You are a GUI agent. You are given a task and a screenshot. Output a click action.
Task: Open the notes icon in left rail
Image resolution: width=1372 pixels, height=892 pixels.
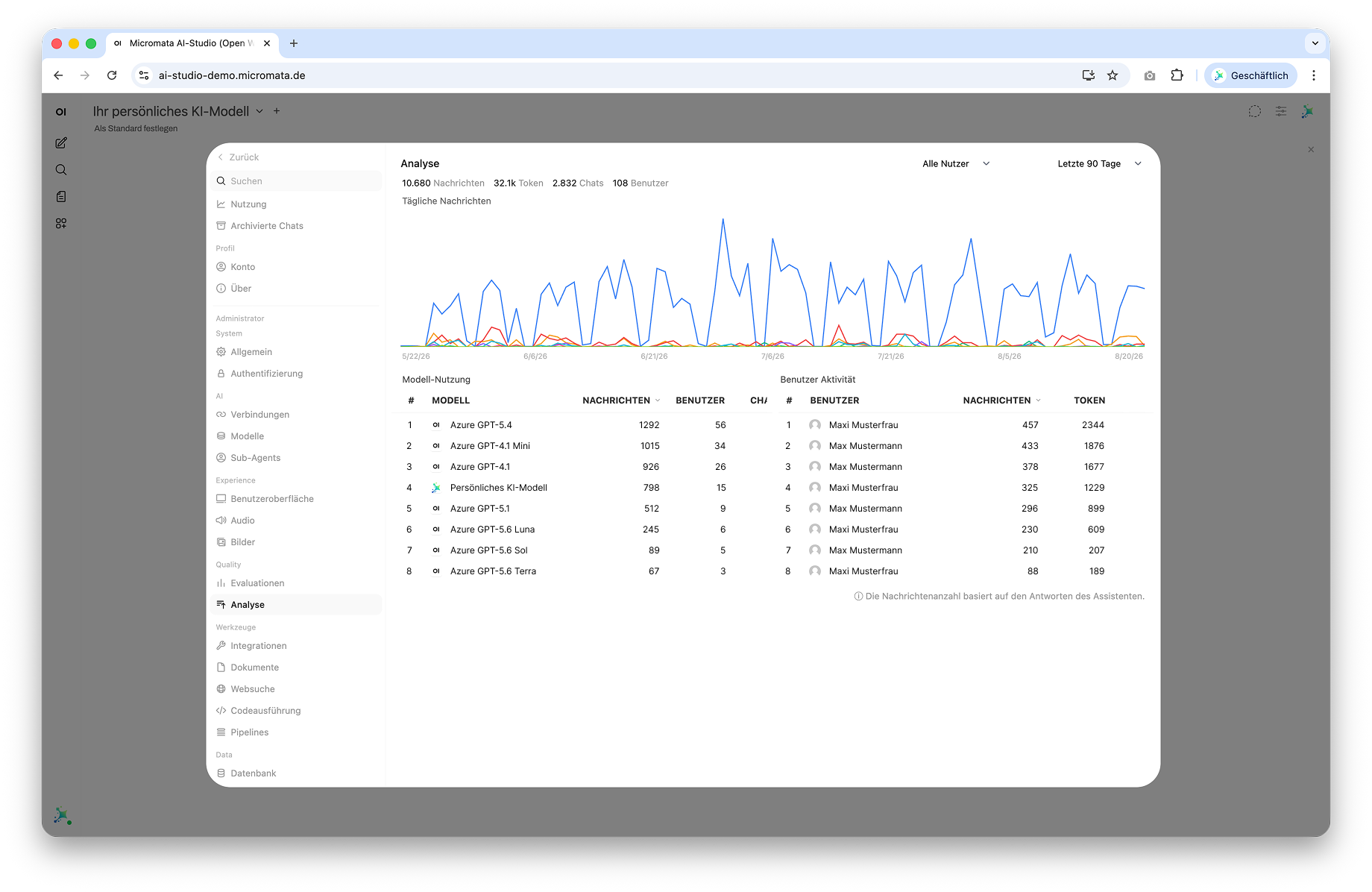tap(61, 196)
